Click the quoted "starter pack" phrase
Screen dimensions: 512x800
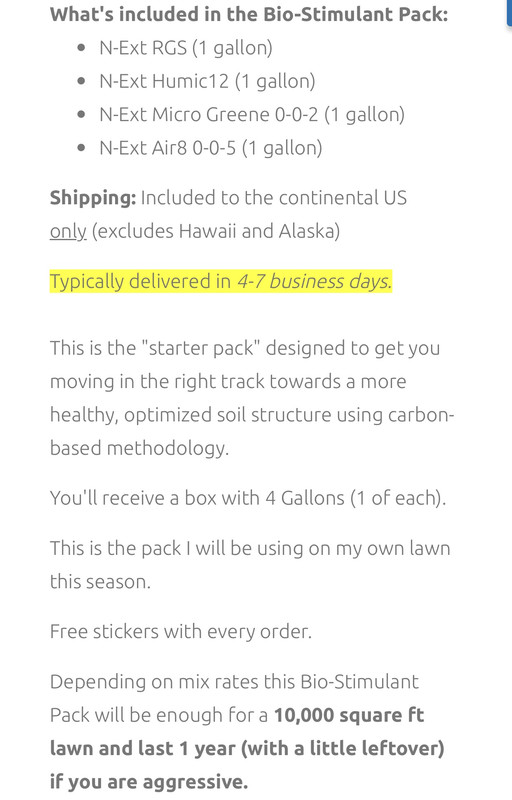coord(200,348)
